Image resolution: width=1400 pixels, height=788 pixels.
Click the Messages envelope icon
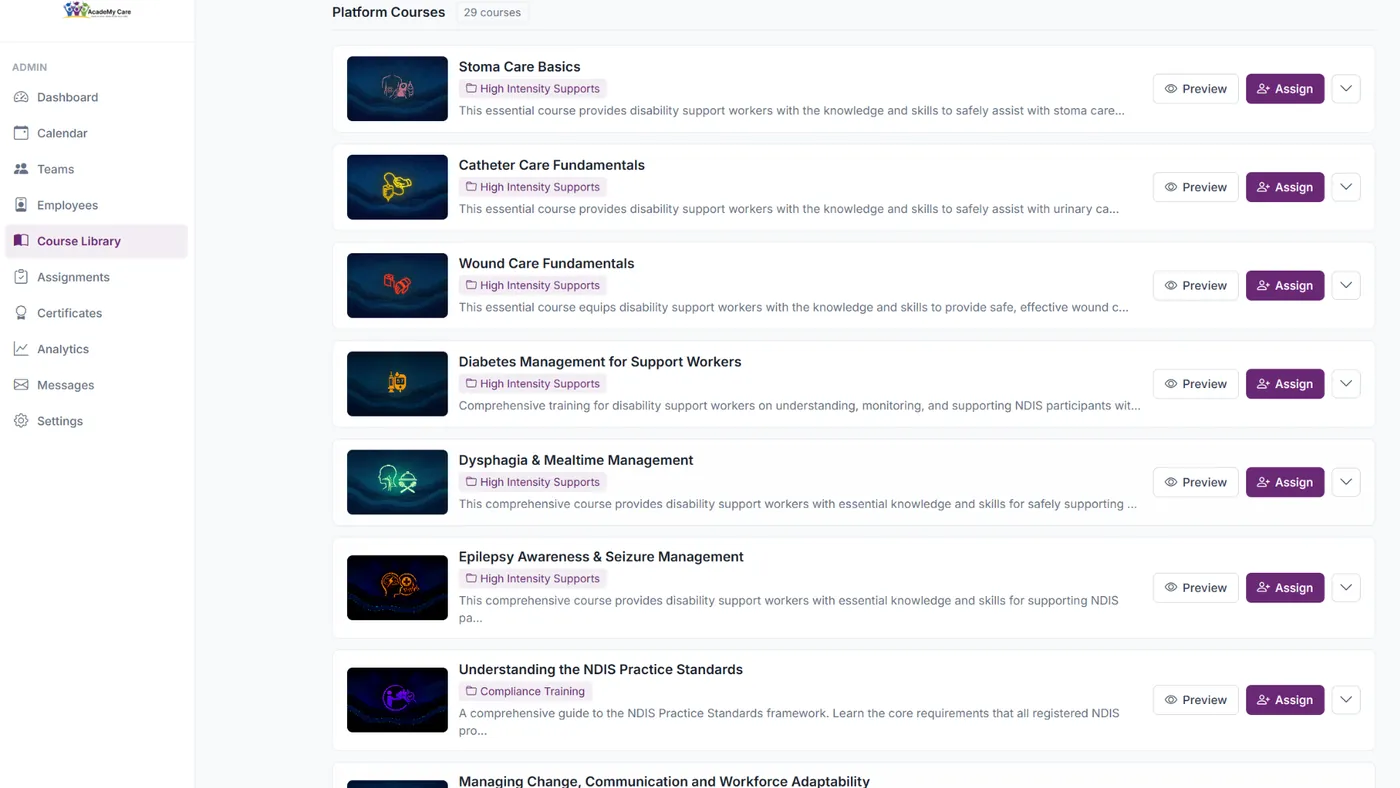[21, 385]
